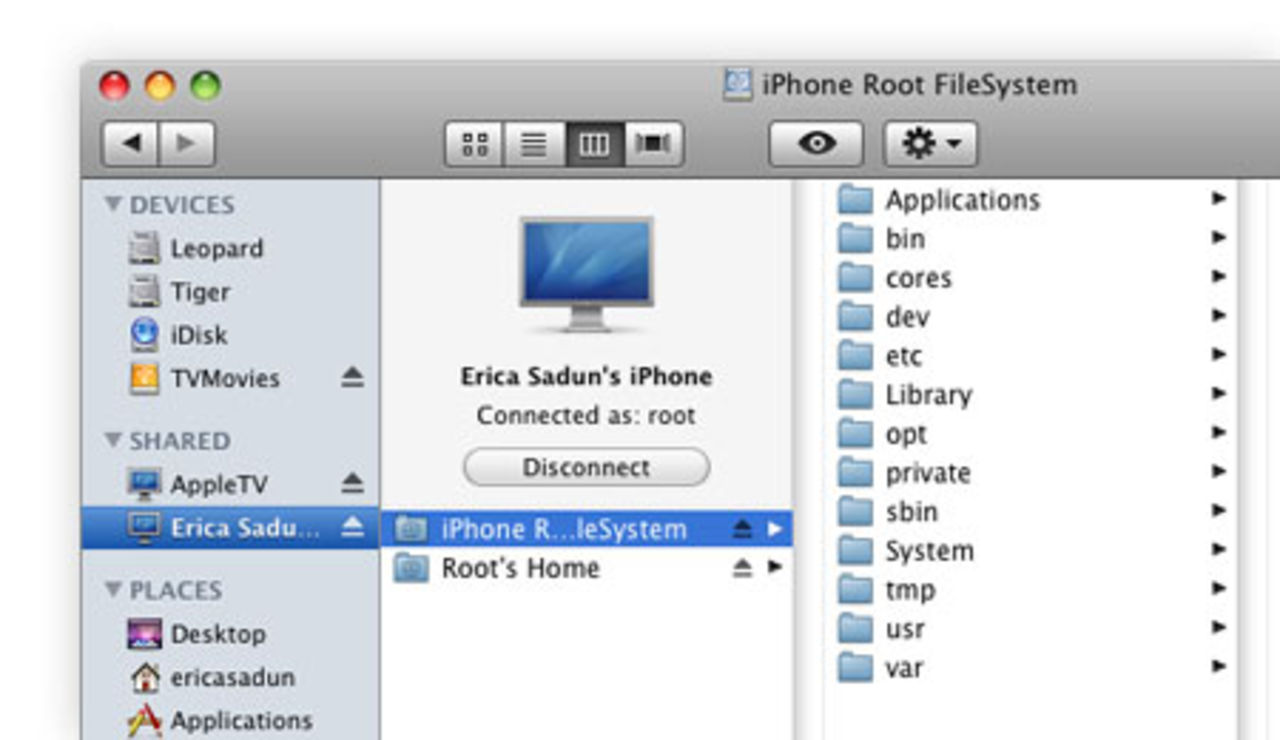
Task: Switch to icon view
Action: click(474, 143)
